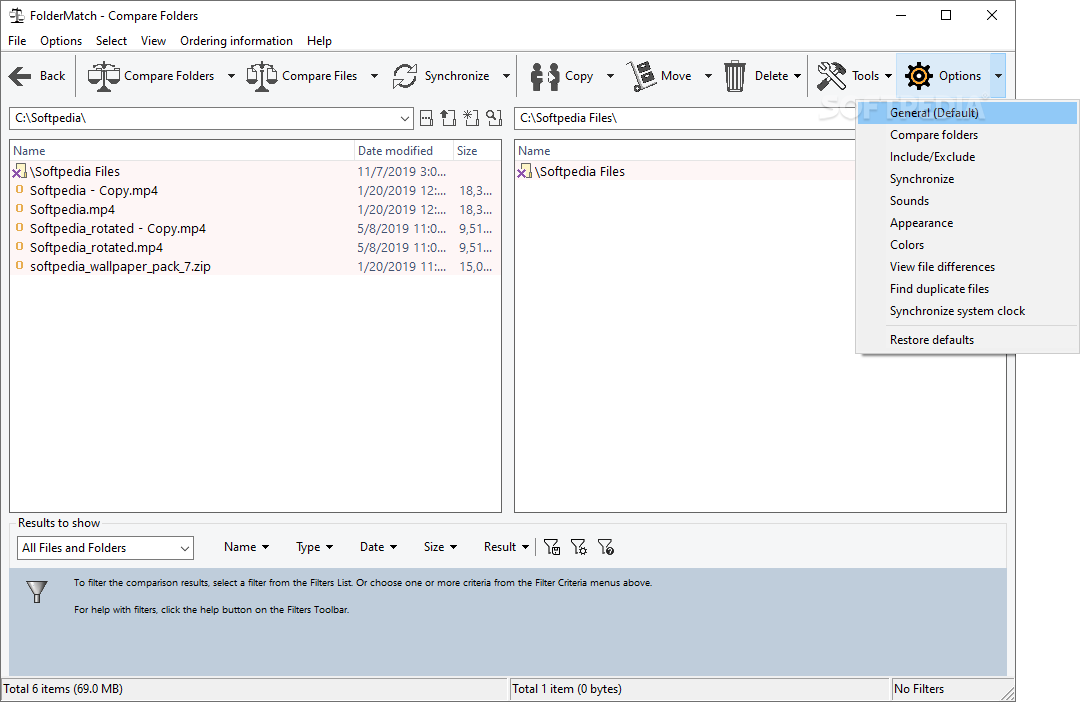Screen dimensions: 1080x702
Task: Click the Delete trash can icon
Action: [735, 76]
